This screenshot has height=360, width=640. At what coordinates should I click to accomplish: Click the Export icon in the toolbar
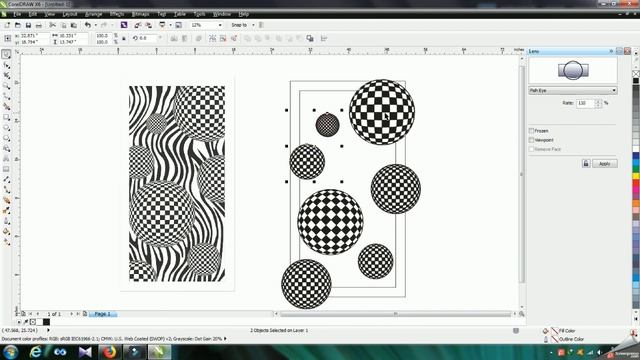[149, 25]
